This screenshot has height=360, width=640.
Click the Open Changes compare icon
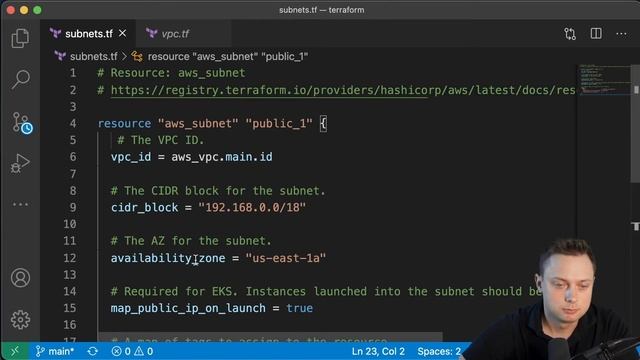click(x=570, y=34)
